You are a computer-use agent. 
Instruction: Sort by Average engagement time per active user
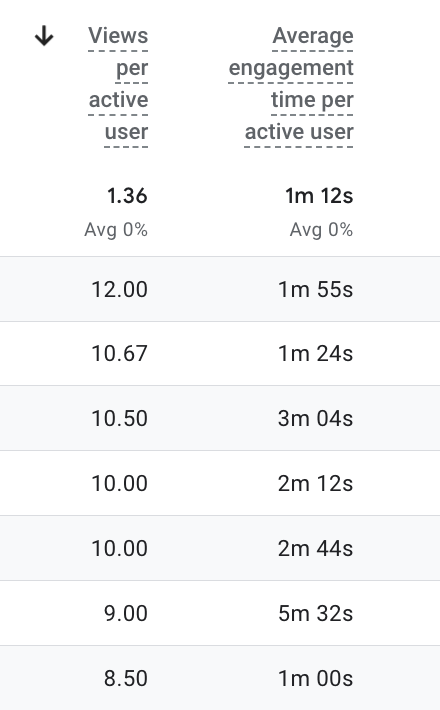click(x=291, y=84)
